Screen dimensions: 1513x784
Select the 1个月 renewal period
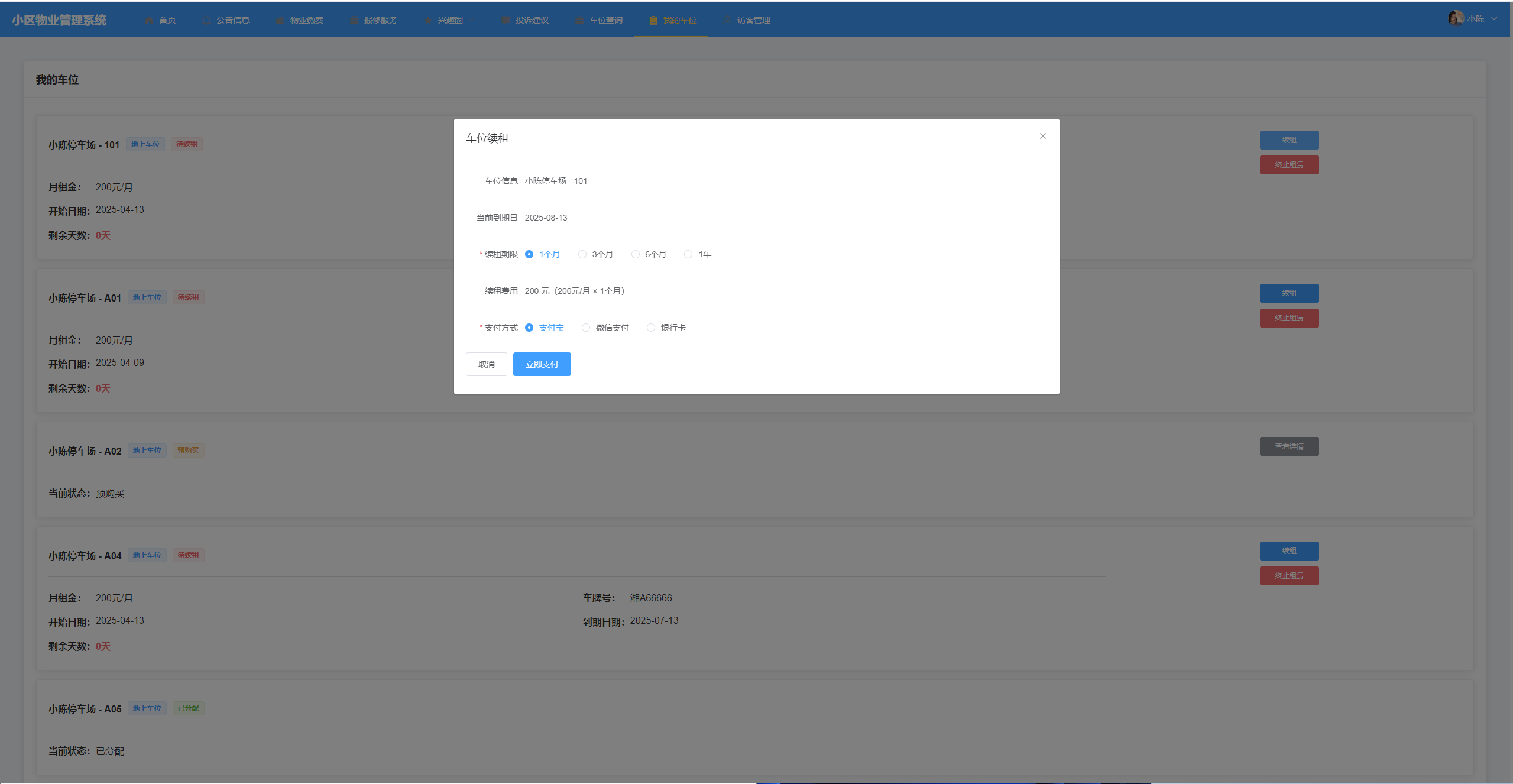coord(529,254)
